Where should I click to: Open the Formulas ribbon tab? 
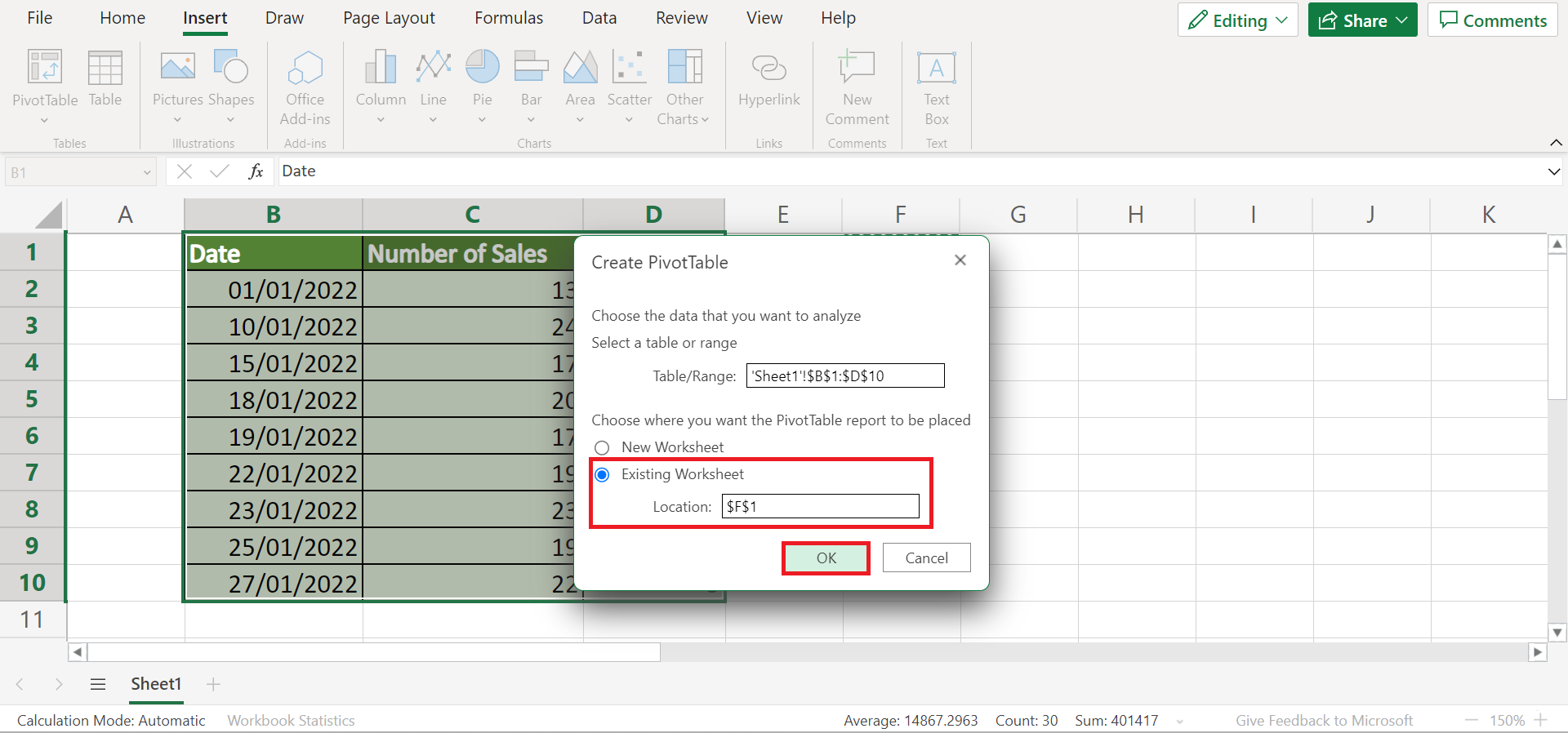pyautogui.click(x=509, y=18)
